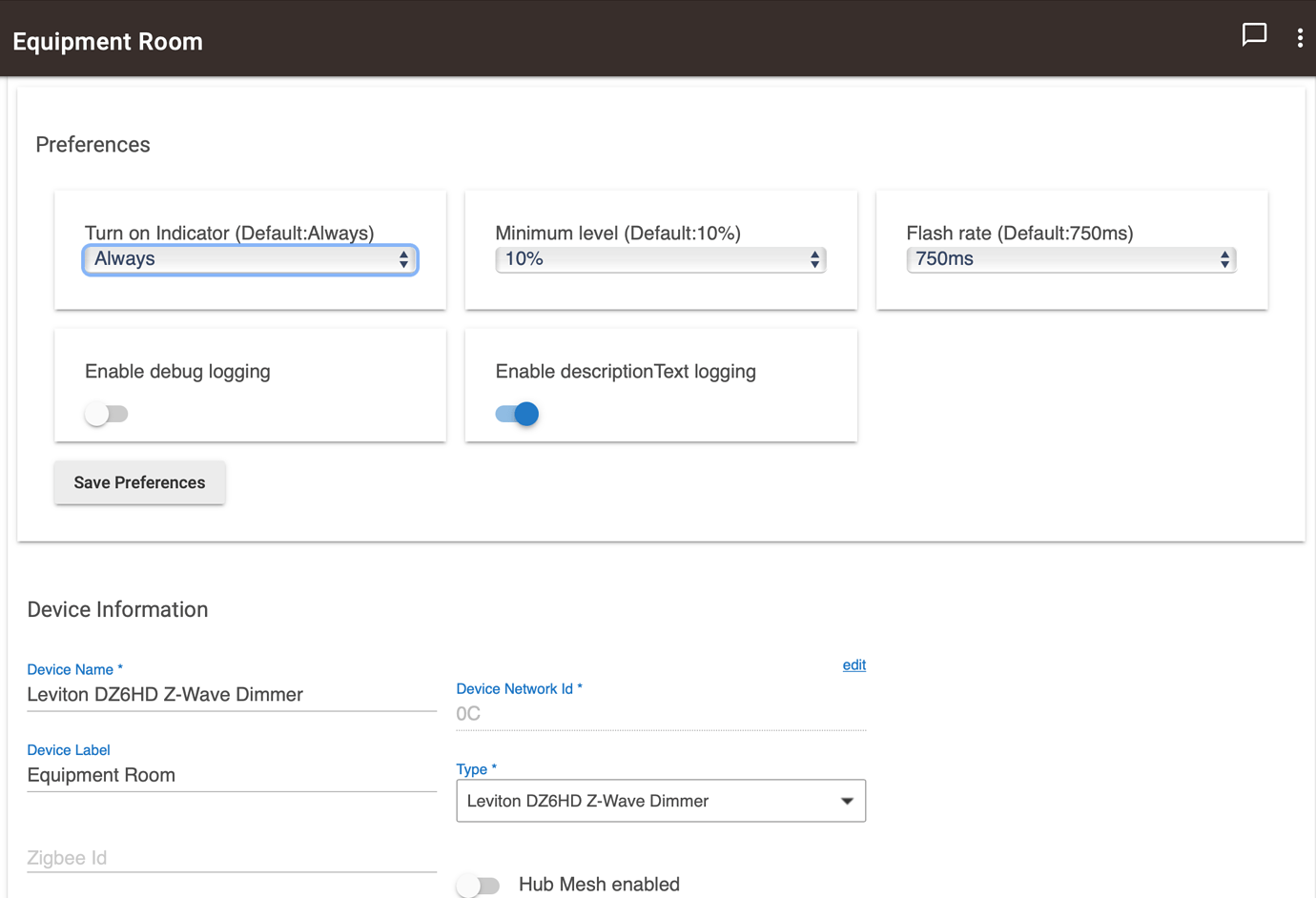Viewport: 1316px width, 898px height.
Task: Click the Equipment Room title in header
Action: pos(107,41)
